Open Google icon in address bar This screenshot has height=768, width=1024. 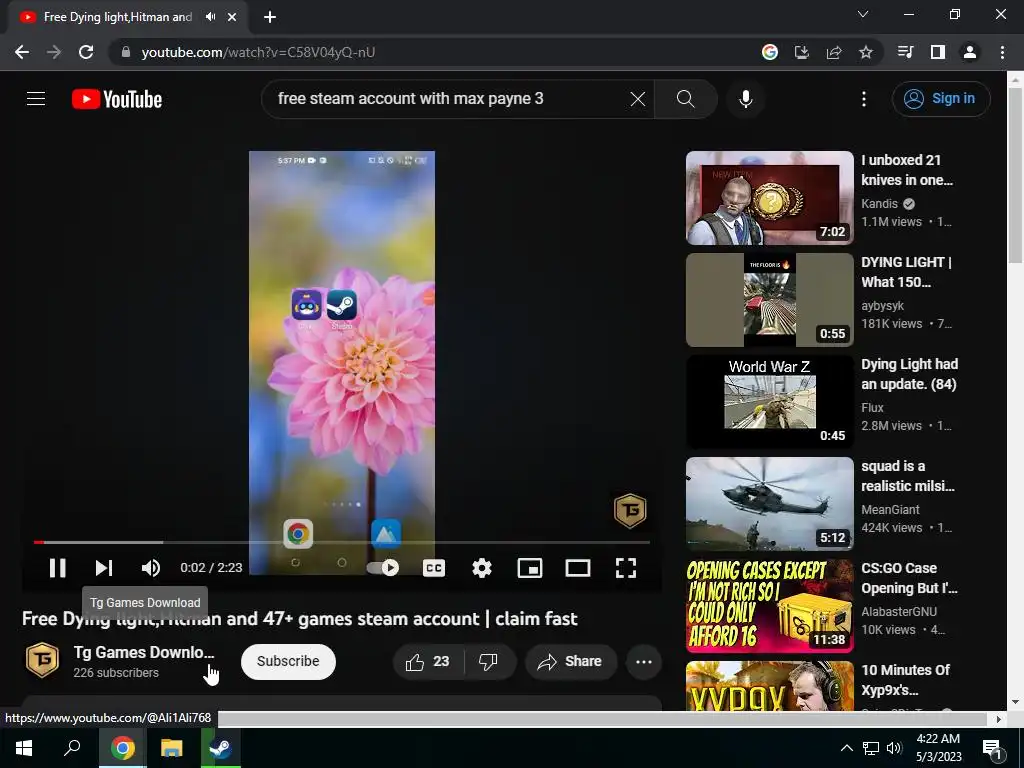[770, 52]
